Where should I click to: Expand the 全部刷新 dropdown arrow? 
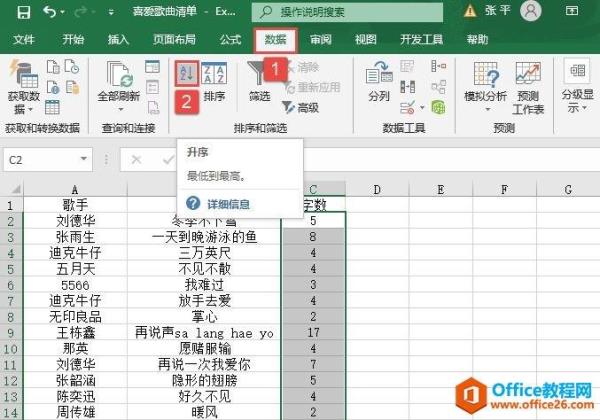121,109
